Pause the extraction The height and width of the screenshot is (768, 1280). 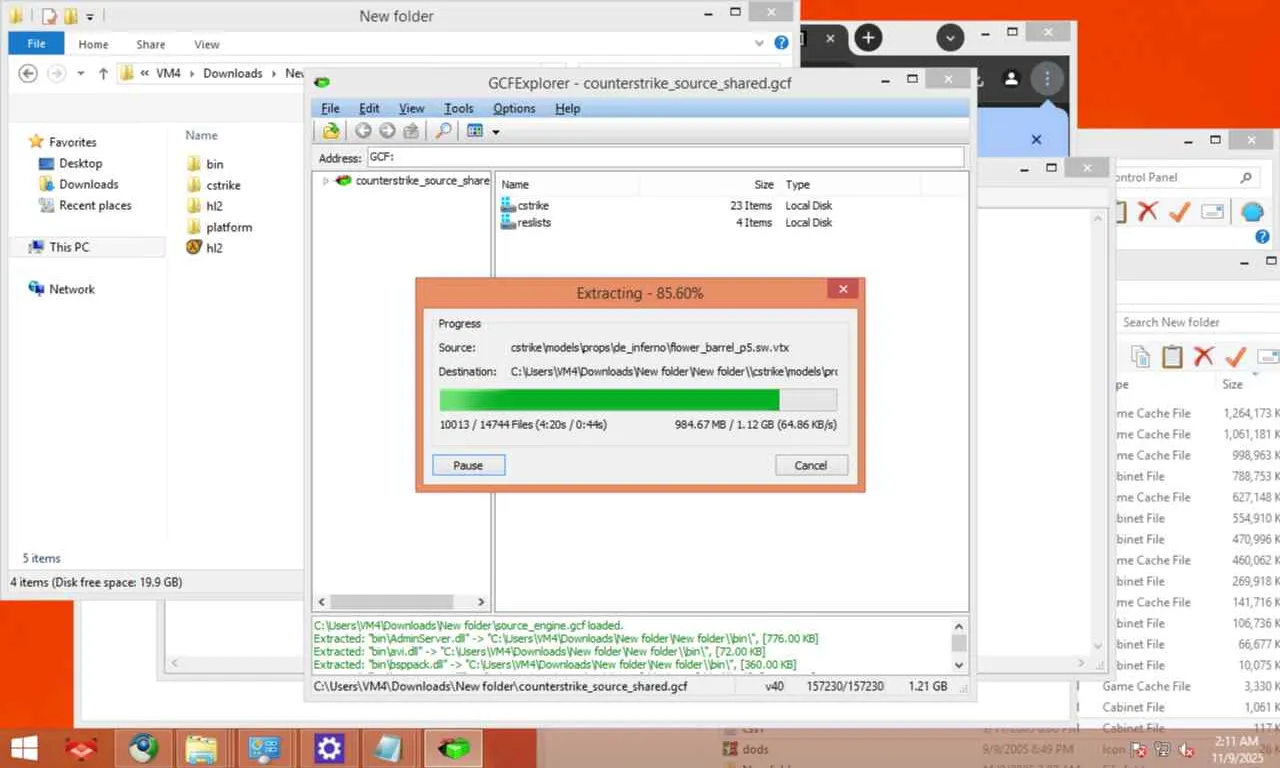(x=468, y=465)
